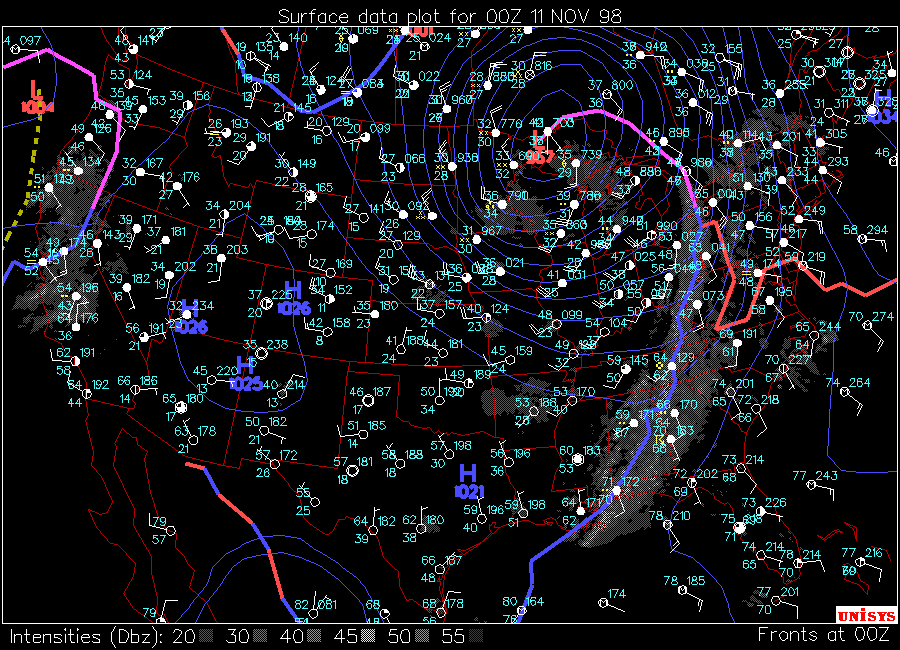900x650 pixels.
Task: Click the station circle labeled 46 187
Action: 369,399
